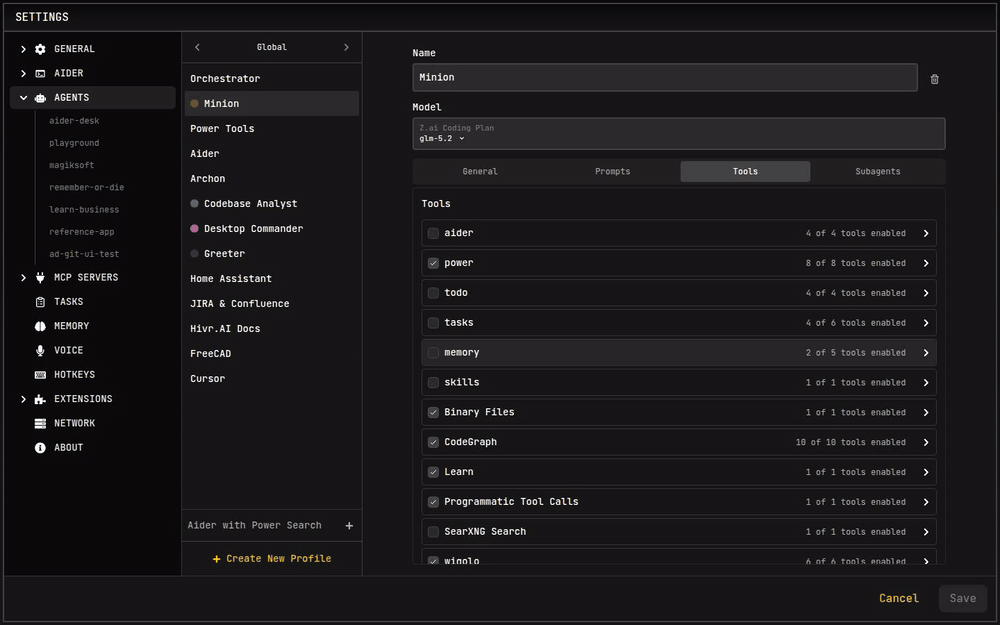Screen dimensions: 1000x625
Task: Click plus icon beside Aider with Power Search
Action: [349, 526]
